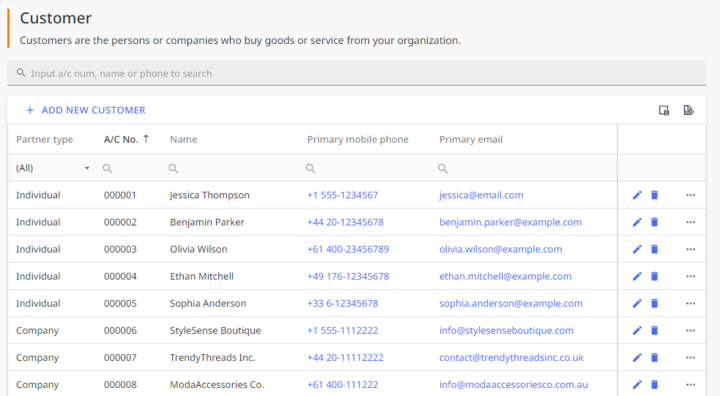
Task: Click the Add New Customer button
Action: (x=86, y=110)
